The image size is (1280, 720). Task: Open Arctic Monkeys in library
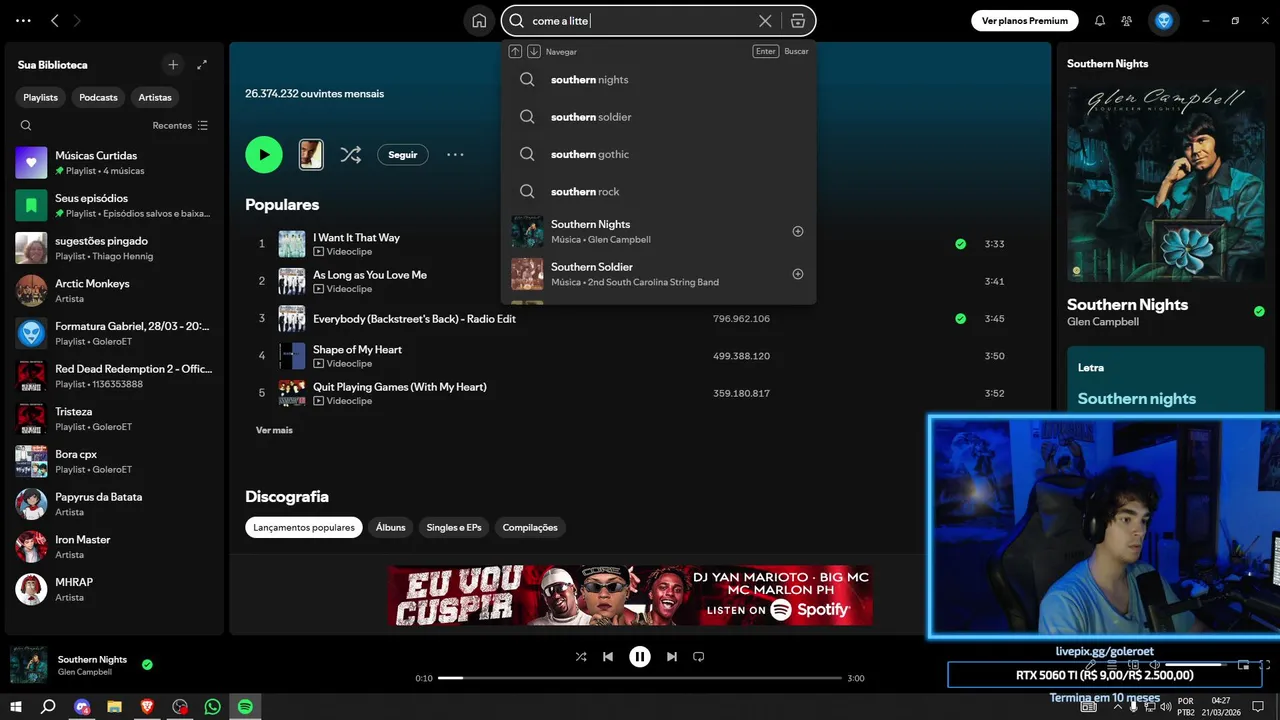114,290
